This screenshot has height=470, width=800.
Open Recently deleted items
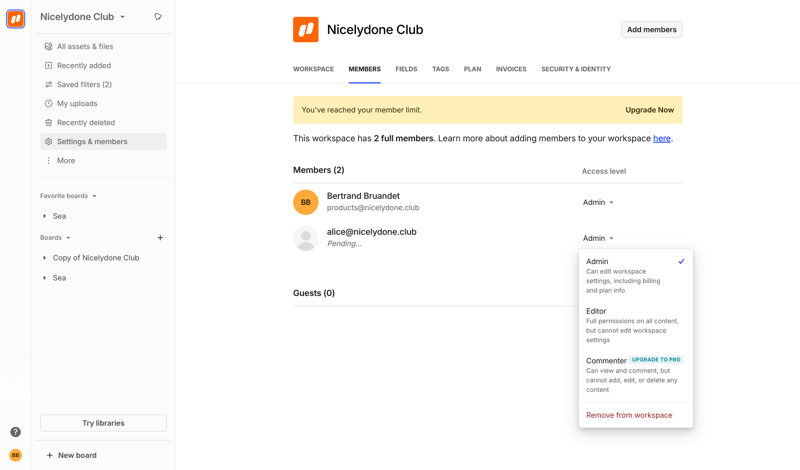tap(85, 122)
